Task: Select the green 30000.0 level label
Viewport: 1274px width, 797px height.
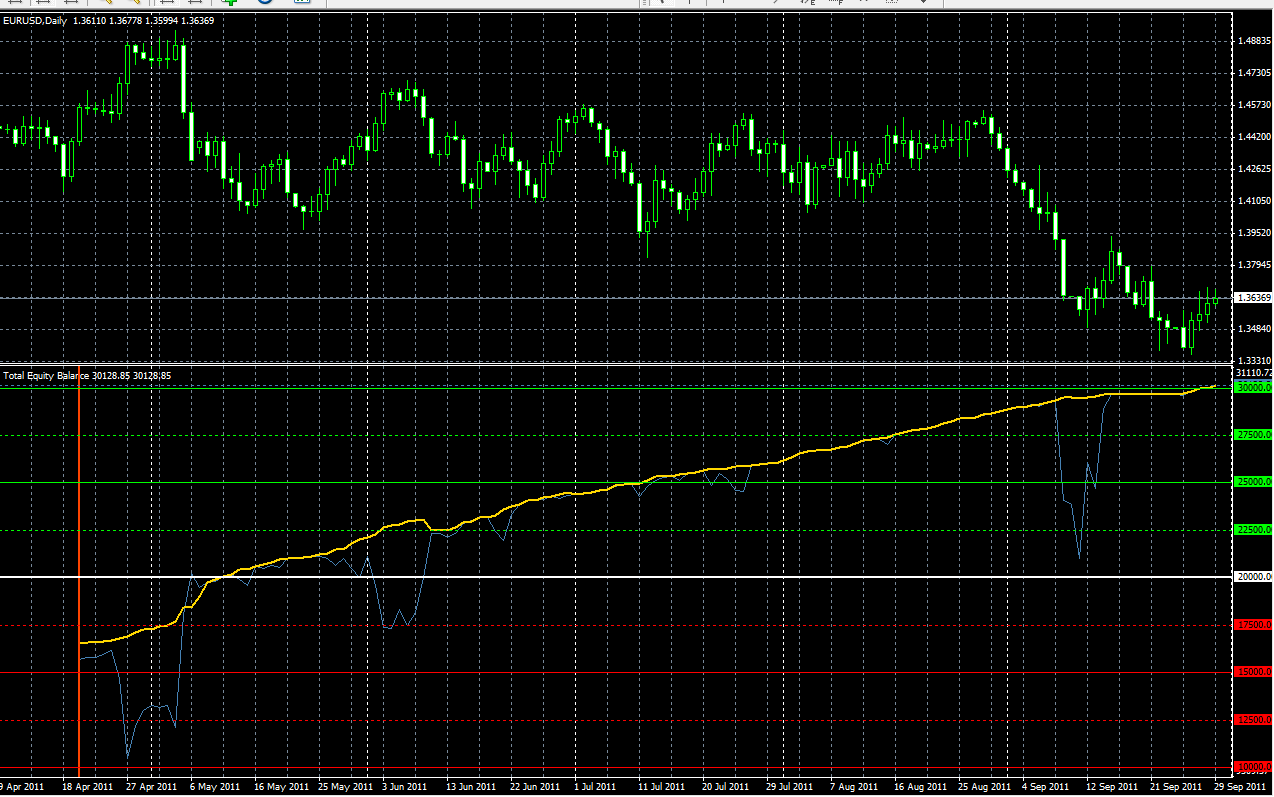Action: click(x=1253, y=387)
